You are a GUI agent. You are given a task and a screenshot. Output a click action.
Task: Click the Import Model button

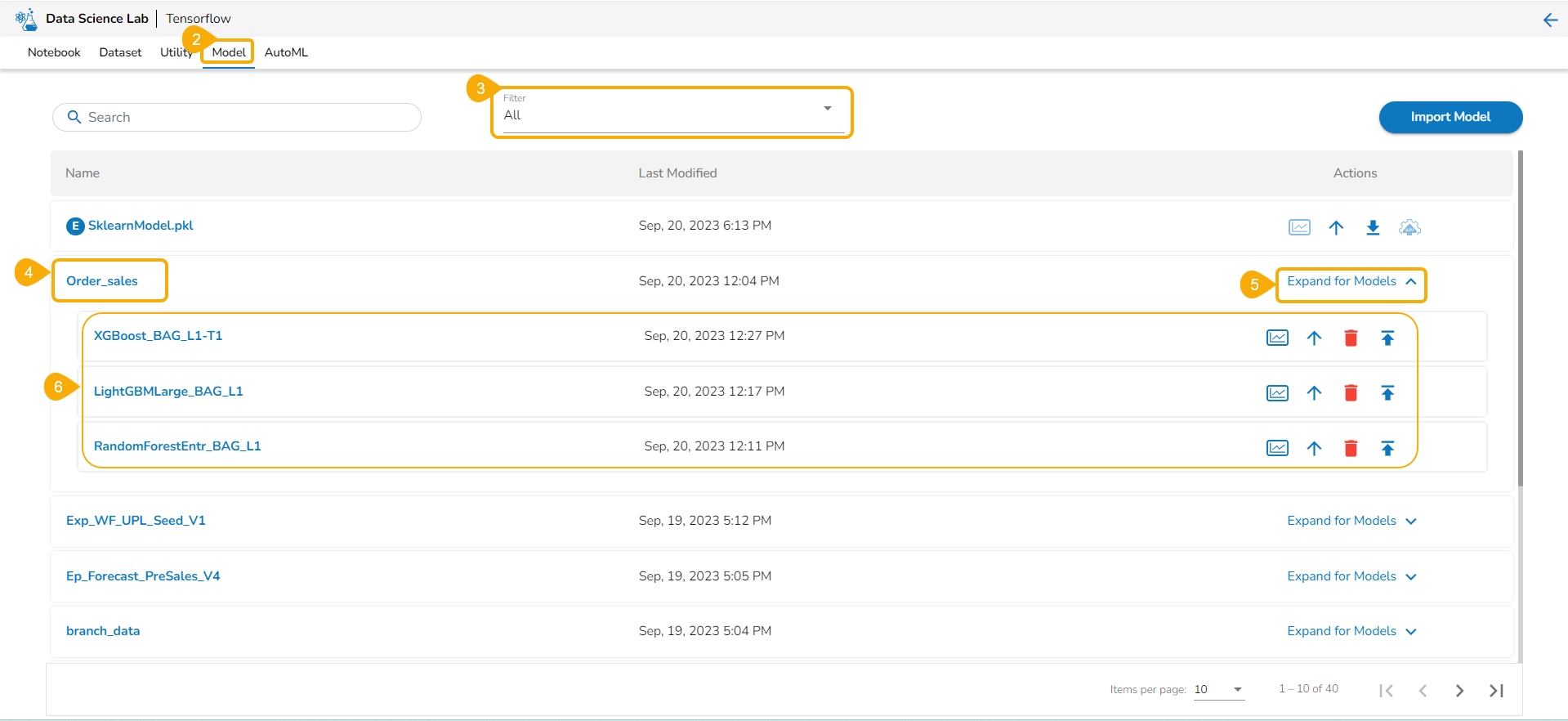(x=1450, y=117)
